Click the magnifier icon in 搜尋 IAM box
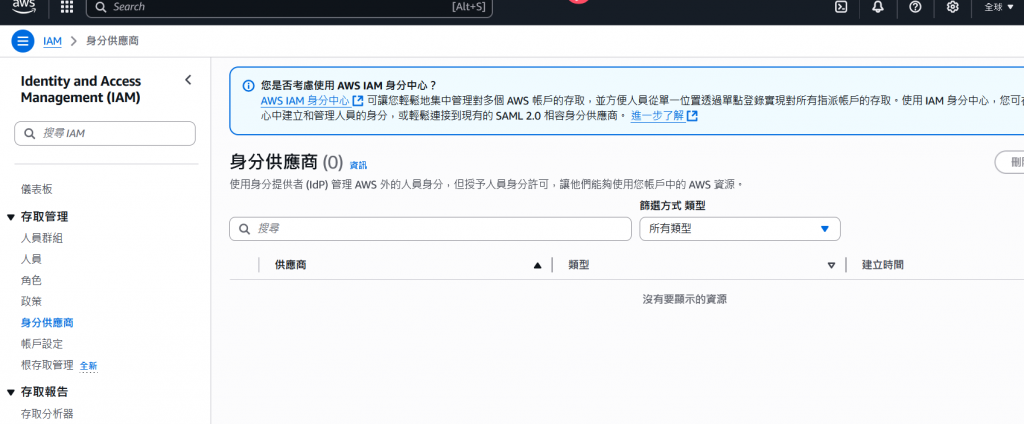This screenshot has height=424, width=1024. pyautogui.click(x=30, y=133)
